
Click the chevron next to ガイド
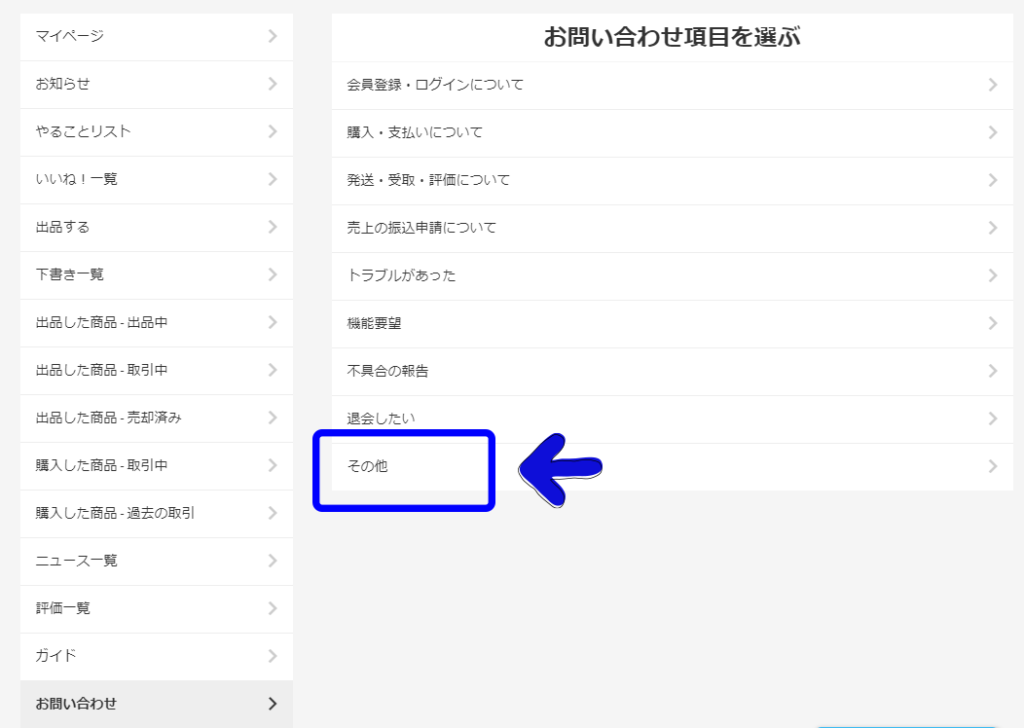pyautogui.click(x=272, y=656)
